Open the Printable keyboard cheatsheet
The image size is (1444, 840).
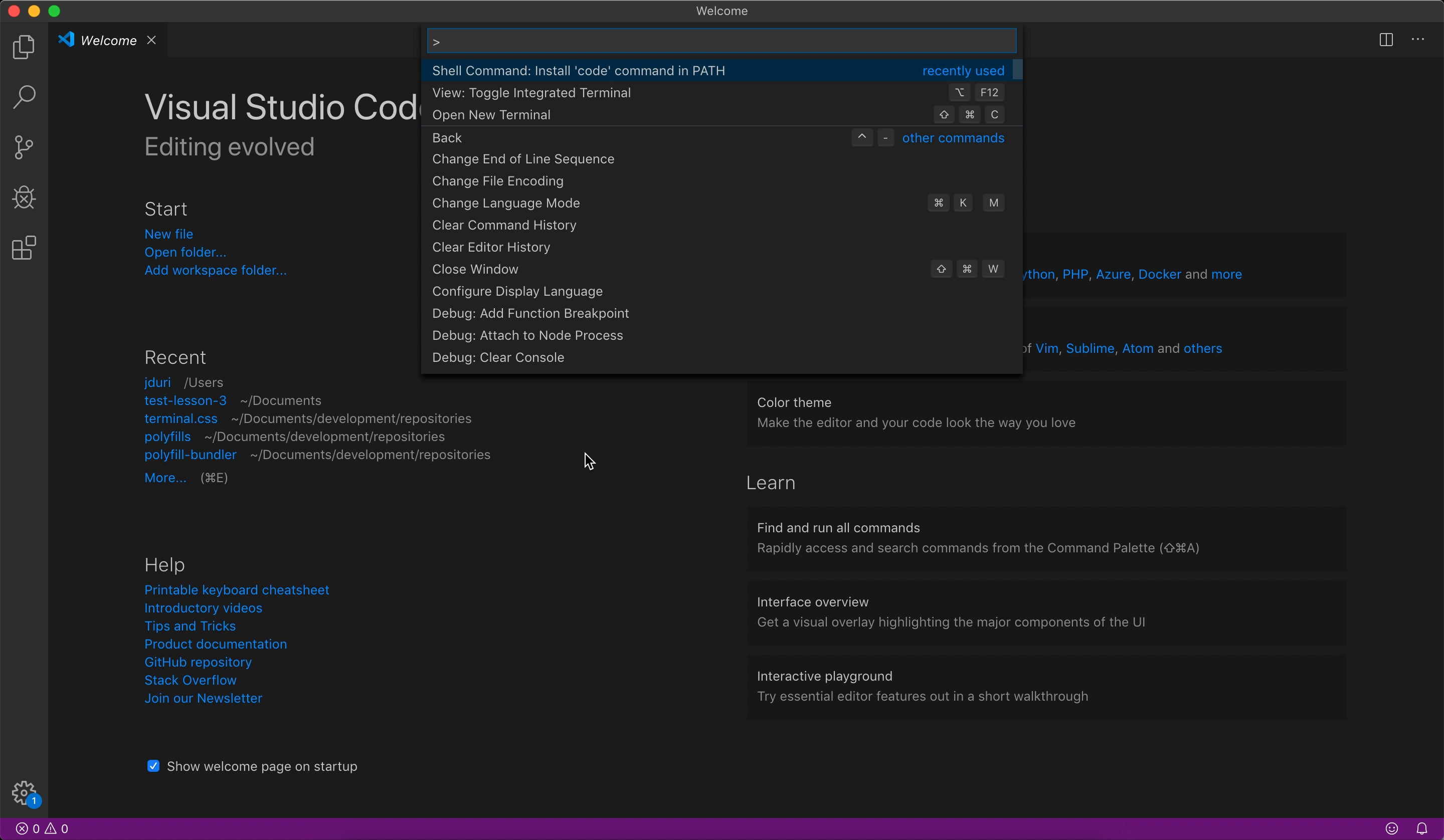(237, 589)
